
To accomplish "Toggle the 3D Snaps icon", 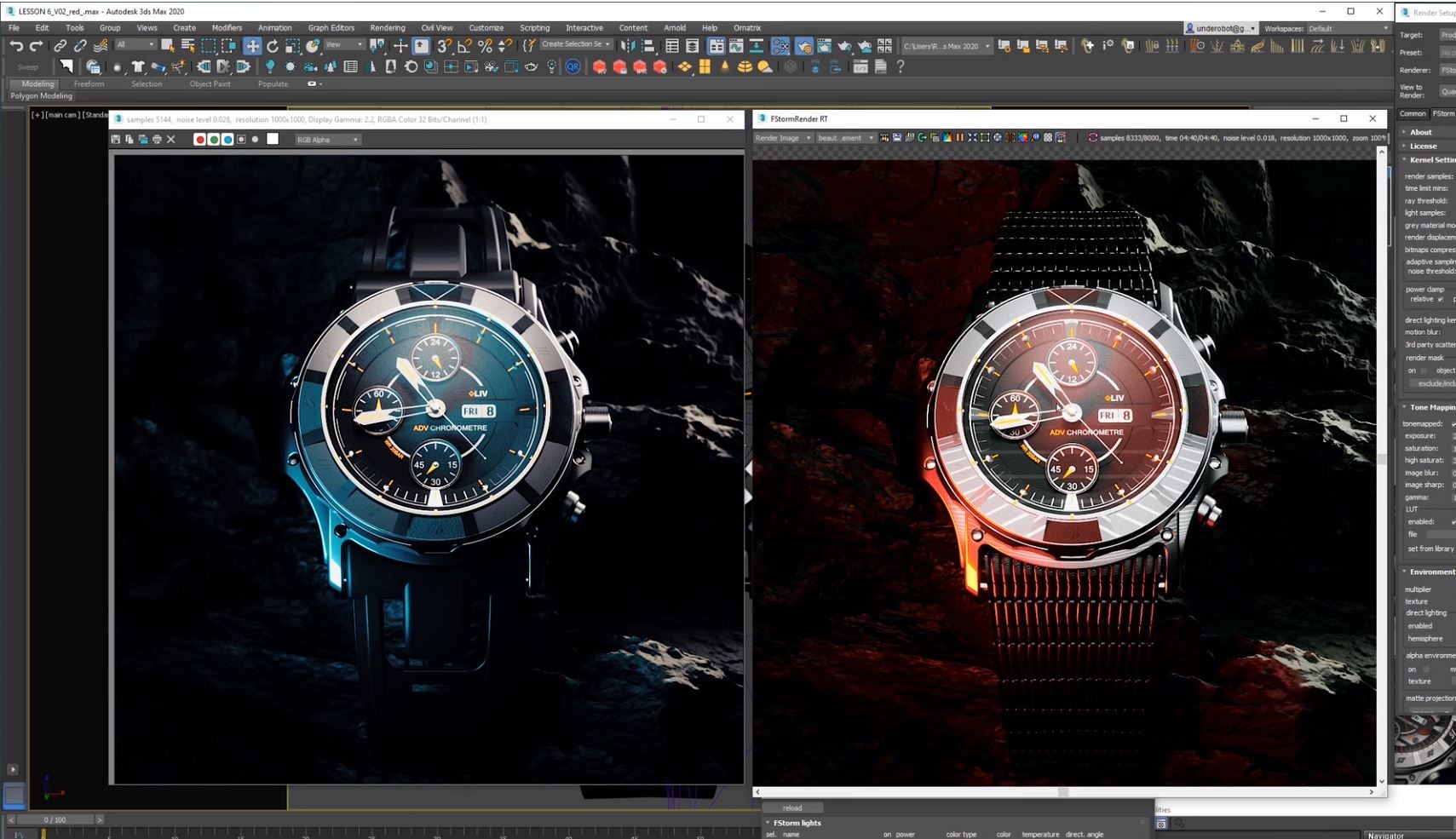I will [x=444, y=46].
